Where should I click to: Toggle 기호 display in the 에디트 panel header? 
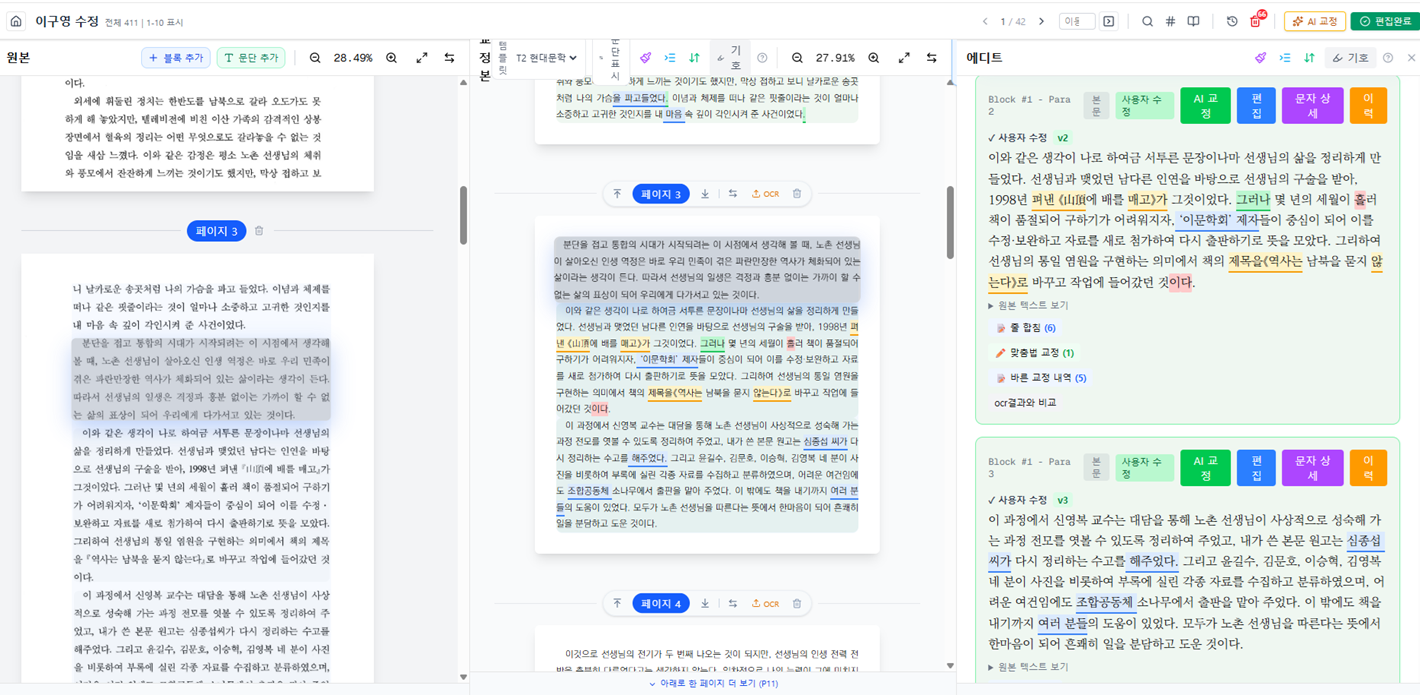click(1349, 58)
